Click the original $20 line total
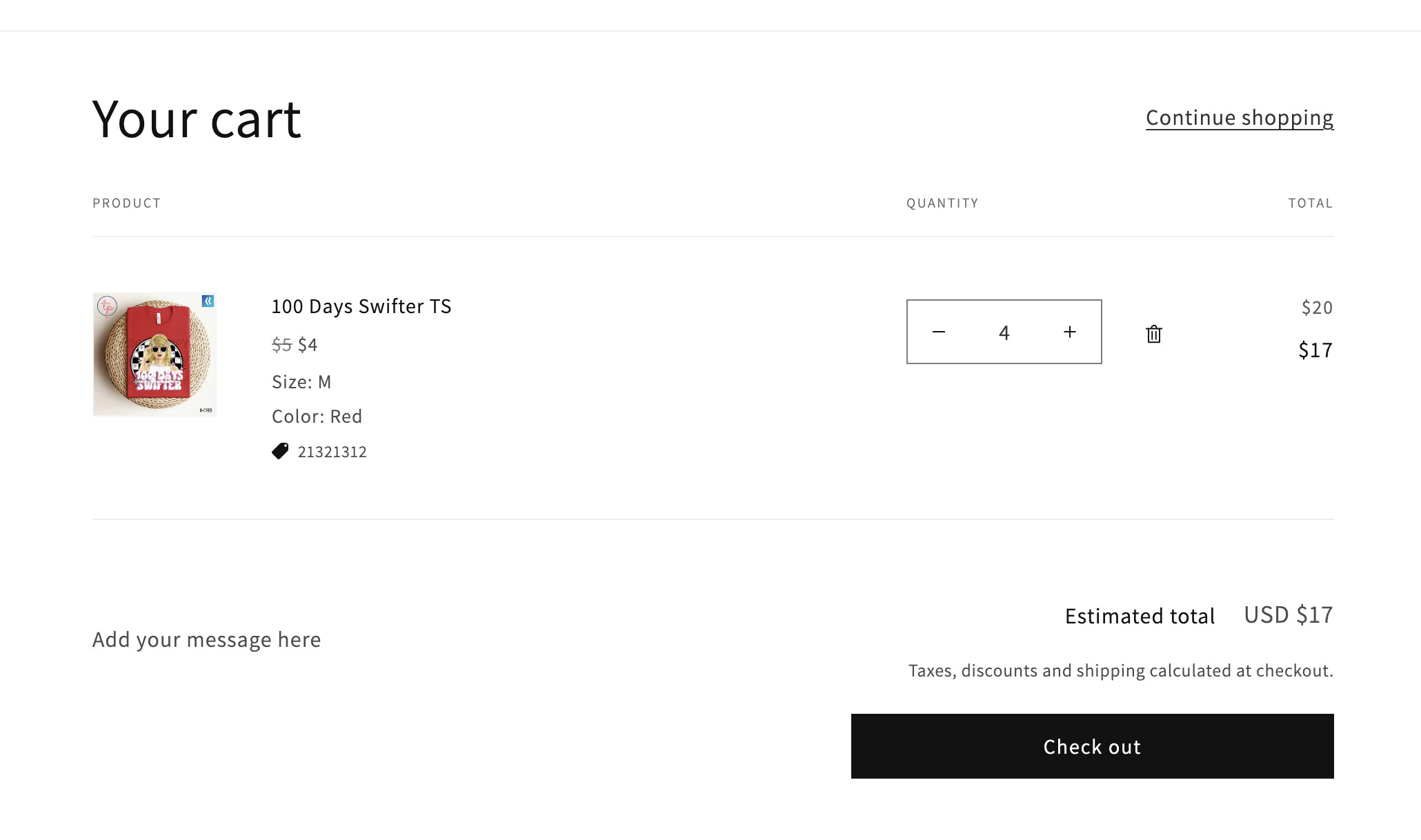The image size is (1421, 840). [x=1317, y=308]
